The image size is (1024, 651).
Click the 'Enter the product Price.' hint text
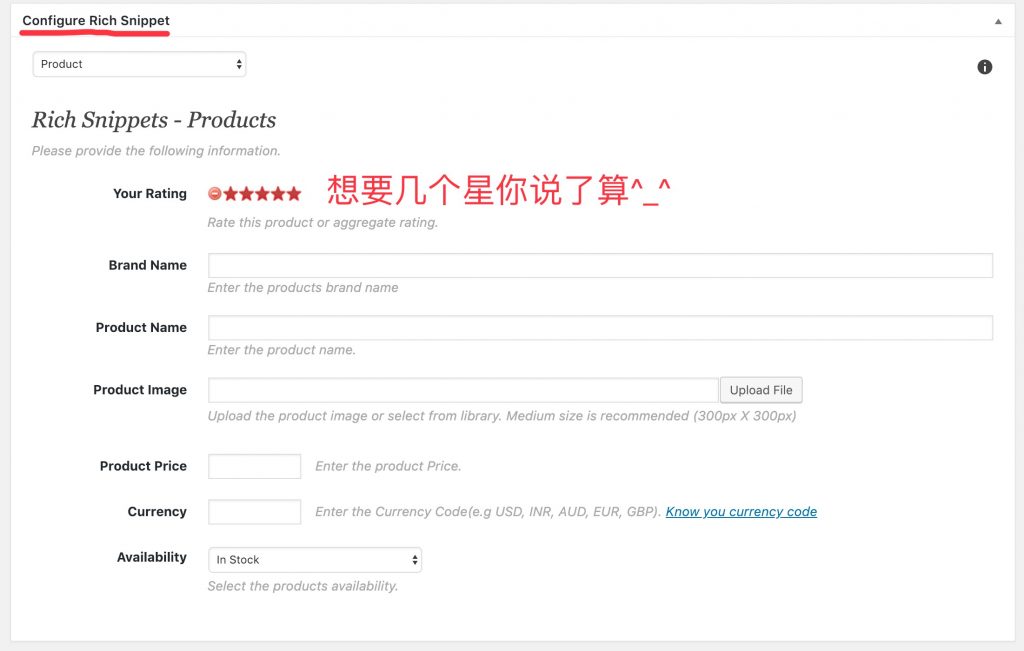coord(389,466)
